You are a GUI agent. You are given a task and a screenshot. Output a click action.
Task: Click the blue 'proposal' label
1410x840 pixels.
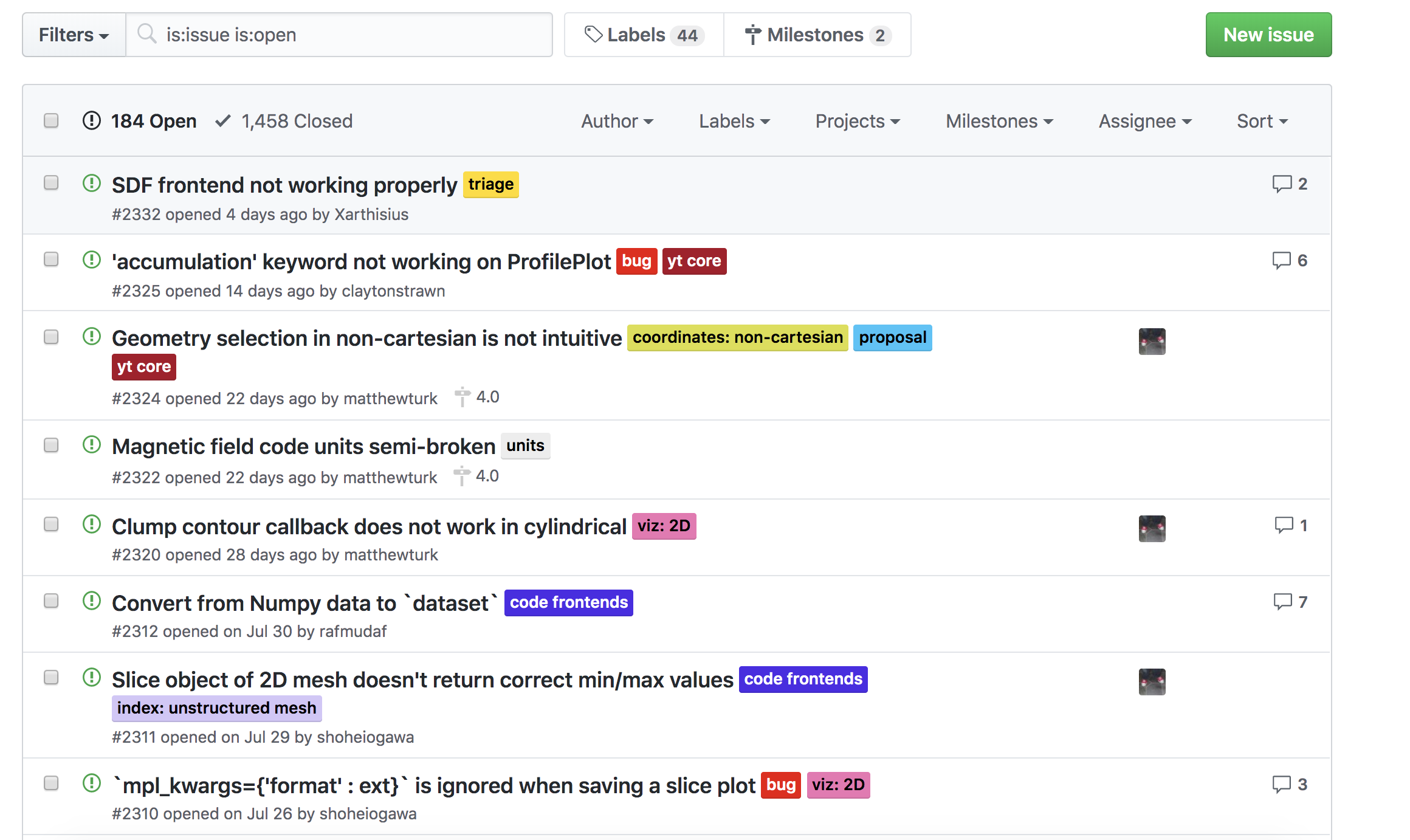[892, 338]
